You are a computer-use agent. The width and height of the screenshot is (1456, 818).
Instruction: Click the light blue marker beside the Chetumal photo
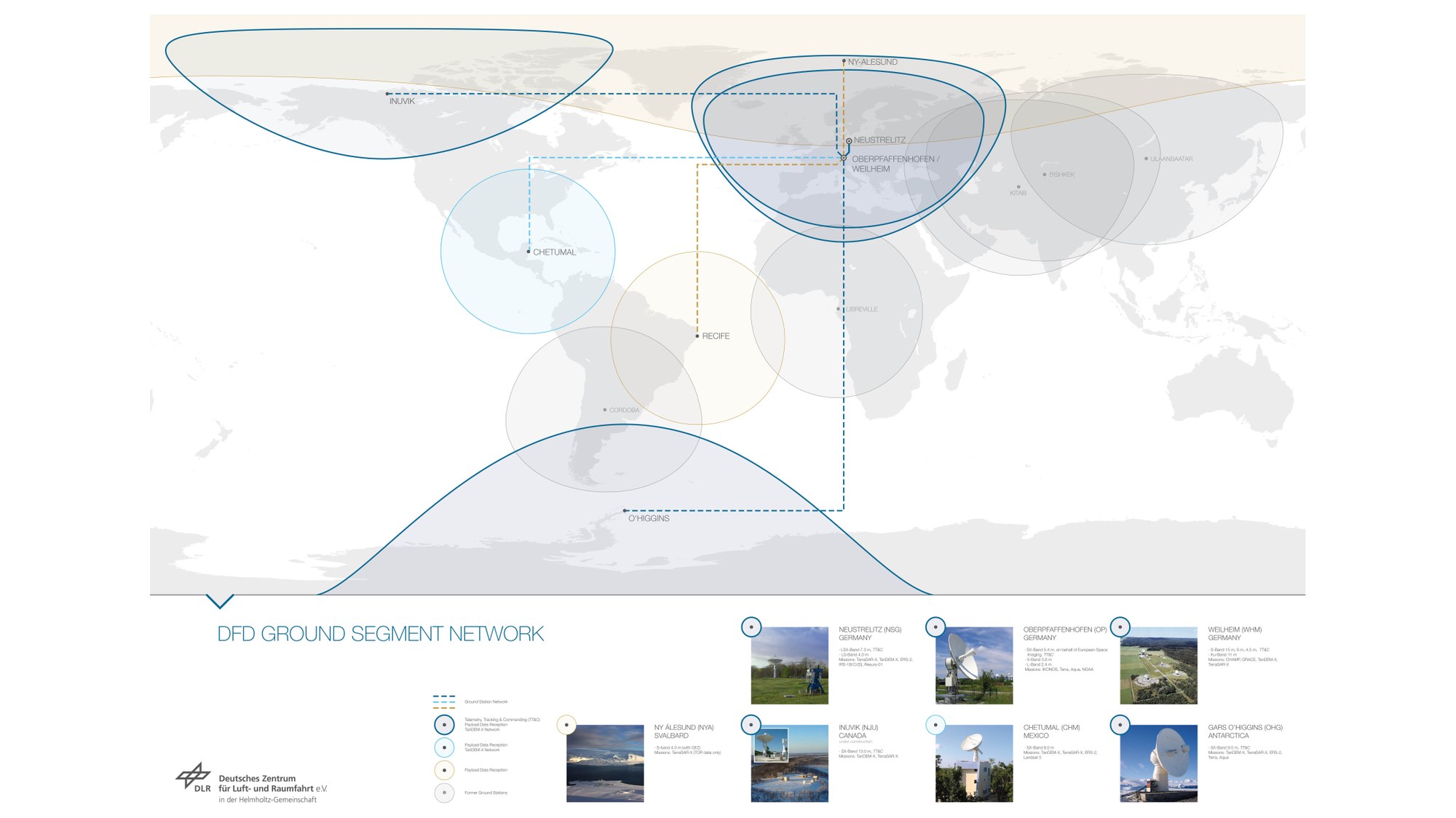[x=935, y=725]
